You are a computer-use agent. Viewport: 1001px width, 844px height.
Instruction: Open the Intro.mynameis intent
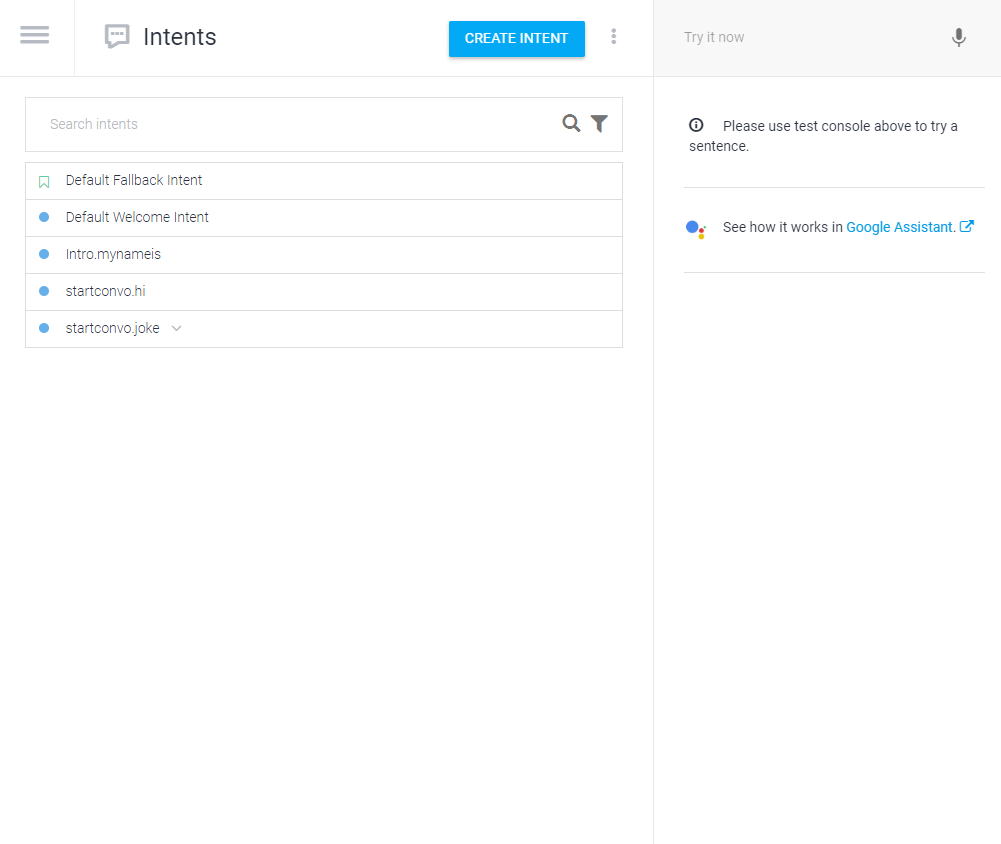click(113, 255)
